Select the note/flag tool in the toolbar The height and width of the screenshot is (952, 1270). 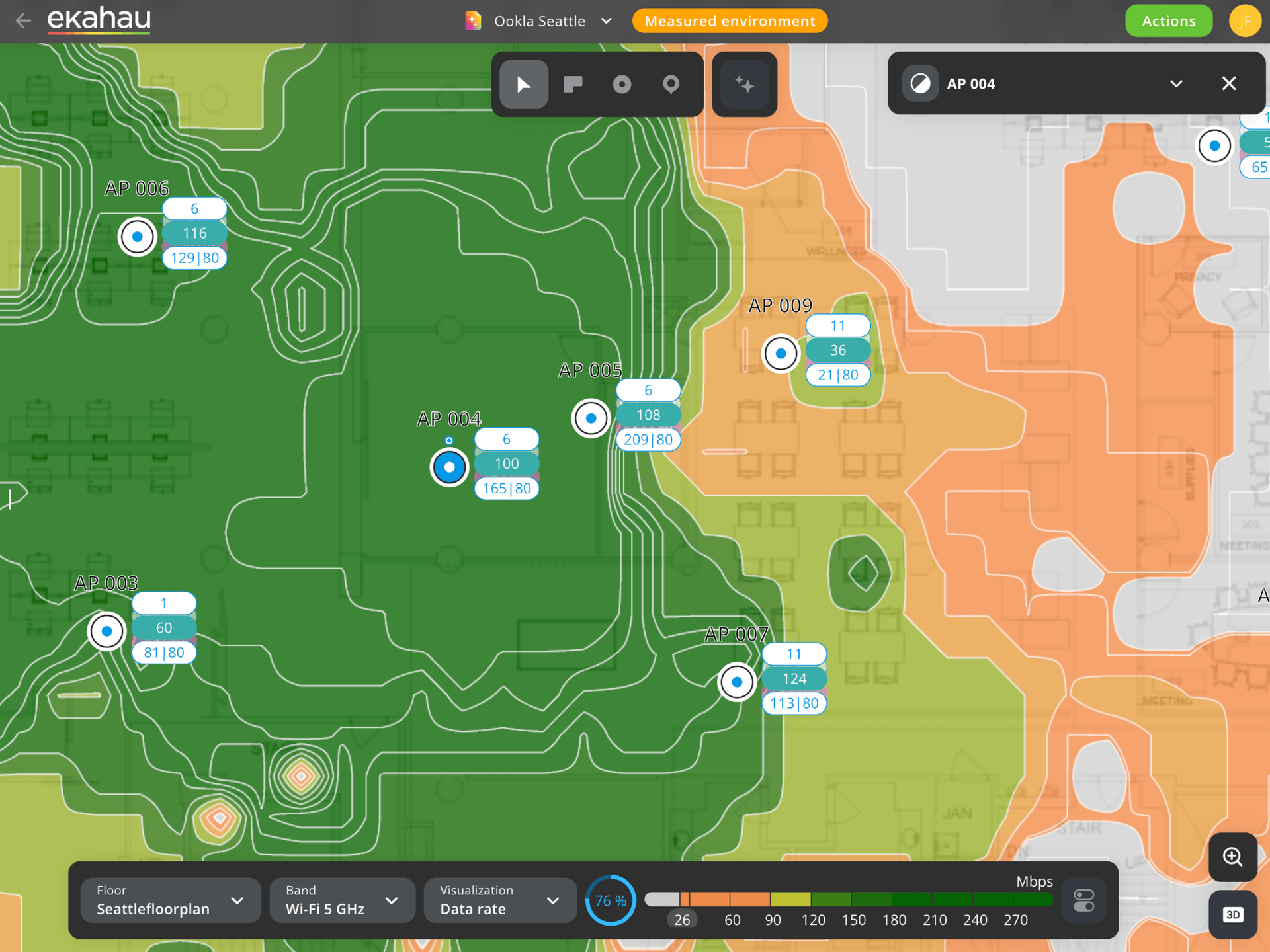coord(572,84)
